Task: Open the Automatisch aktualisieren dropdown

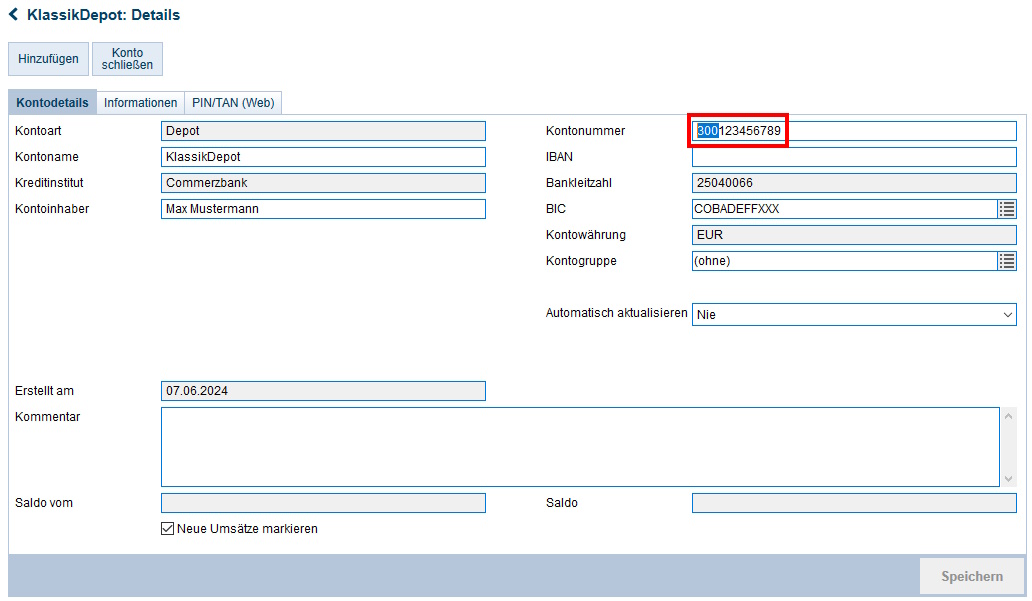Action: (x=1010, y=314)
